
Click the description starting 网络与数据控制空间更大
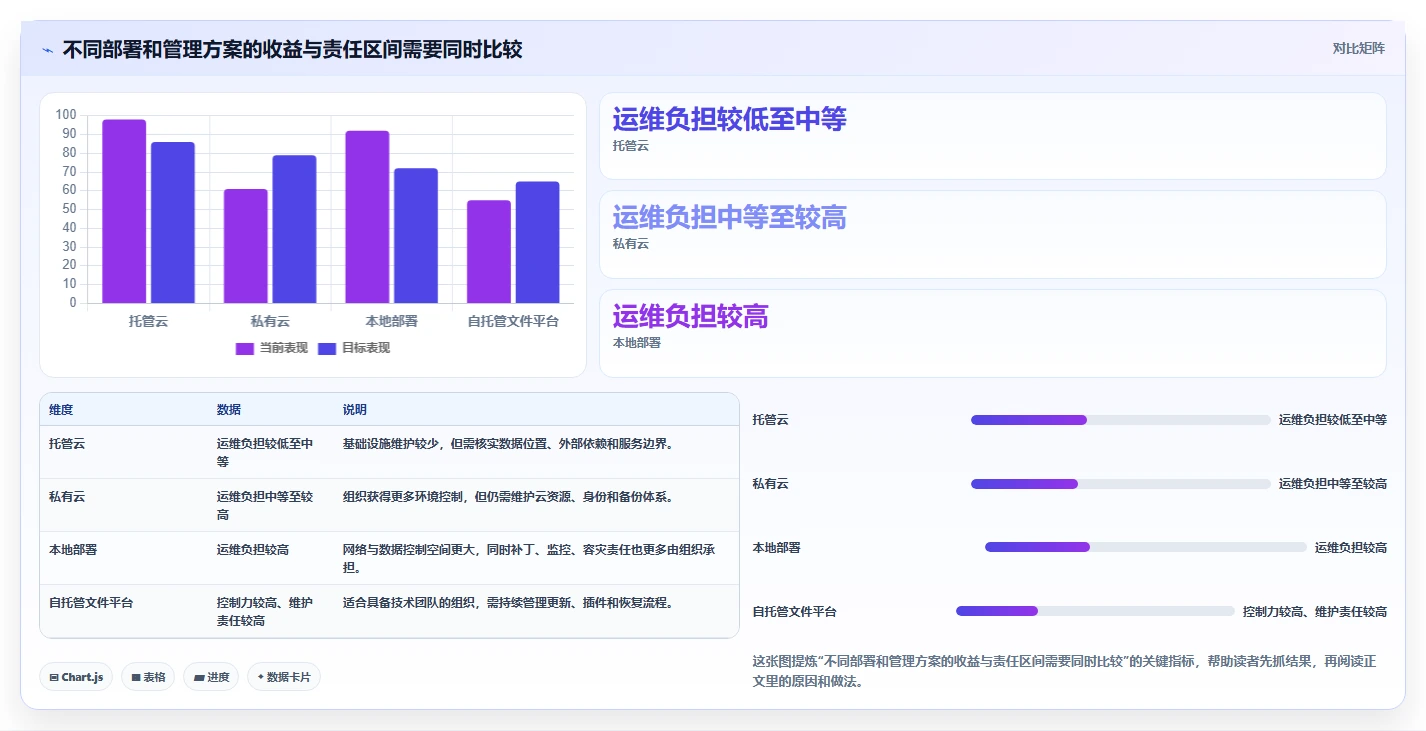pos(529,558)
